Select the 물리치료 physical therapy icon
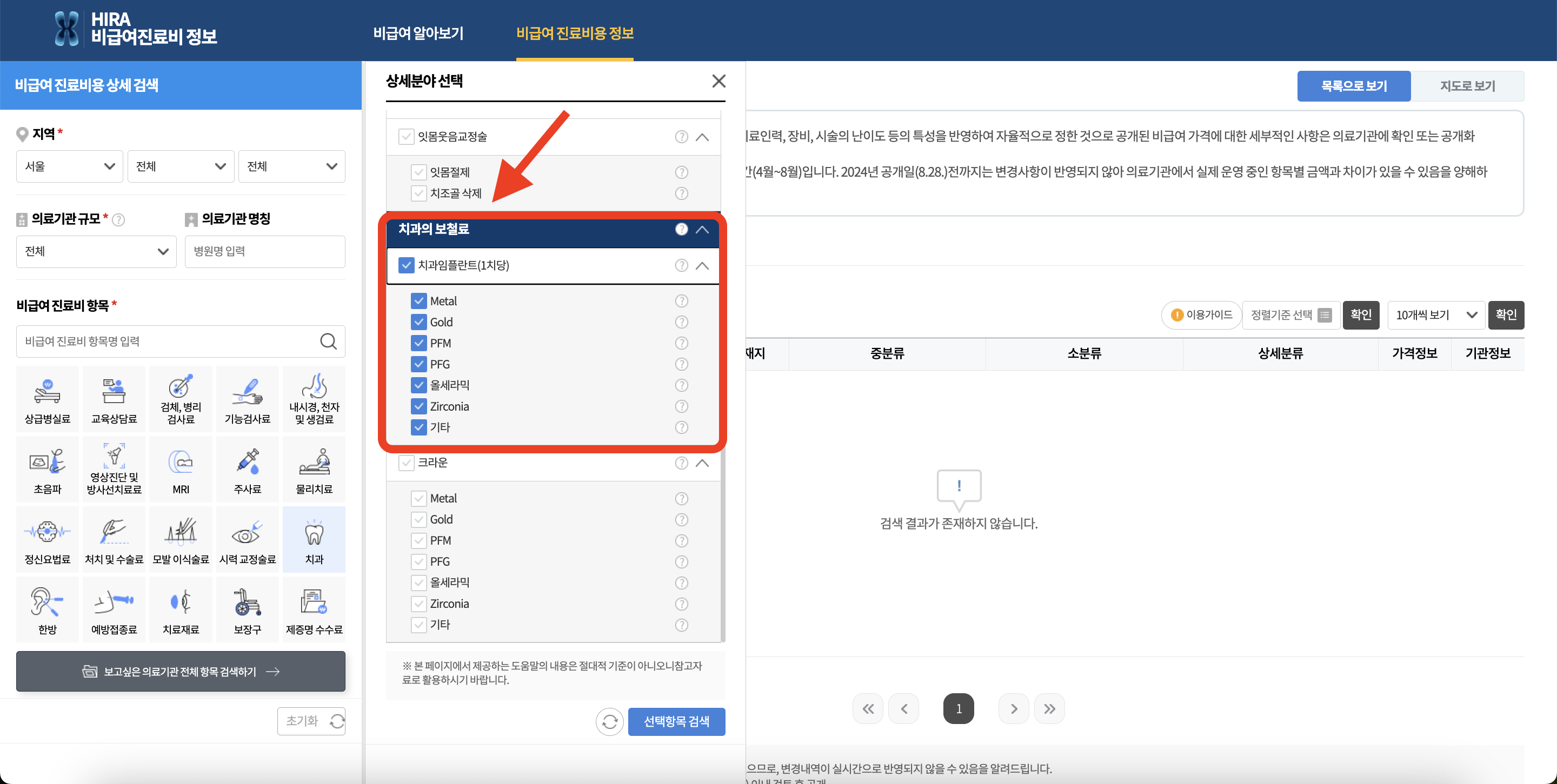 [x=313, y=468]
